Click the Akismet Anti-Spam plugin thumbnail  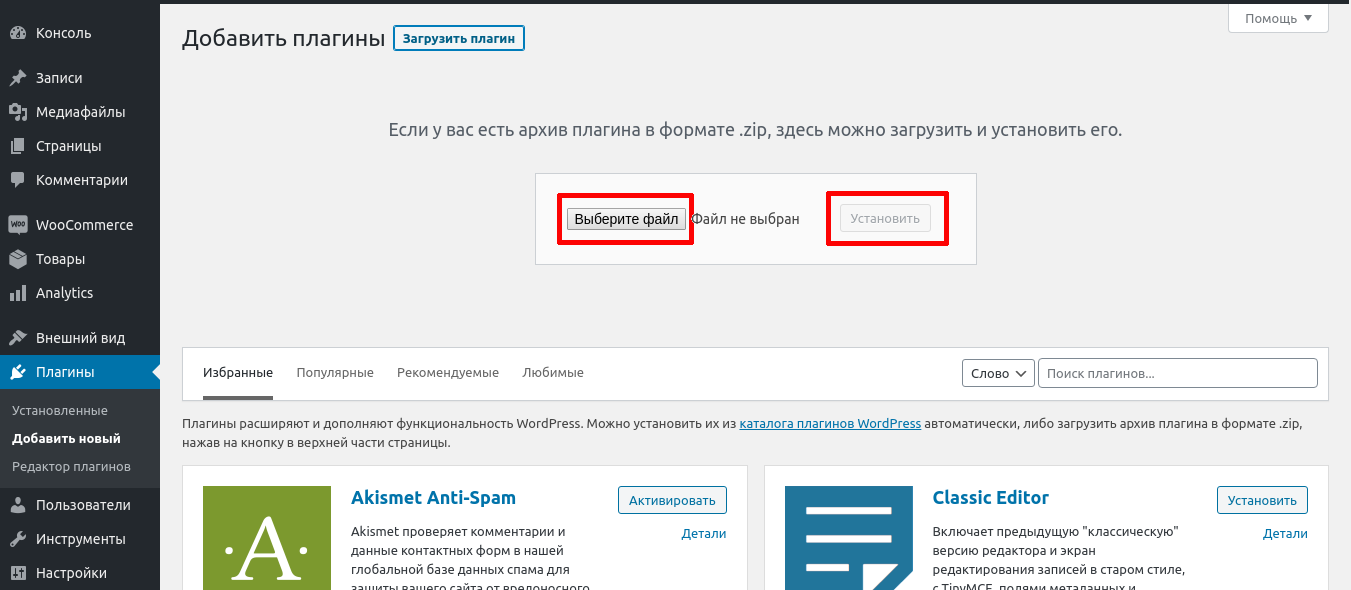[x=266, y=537]
